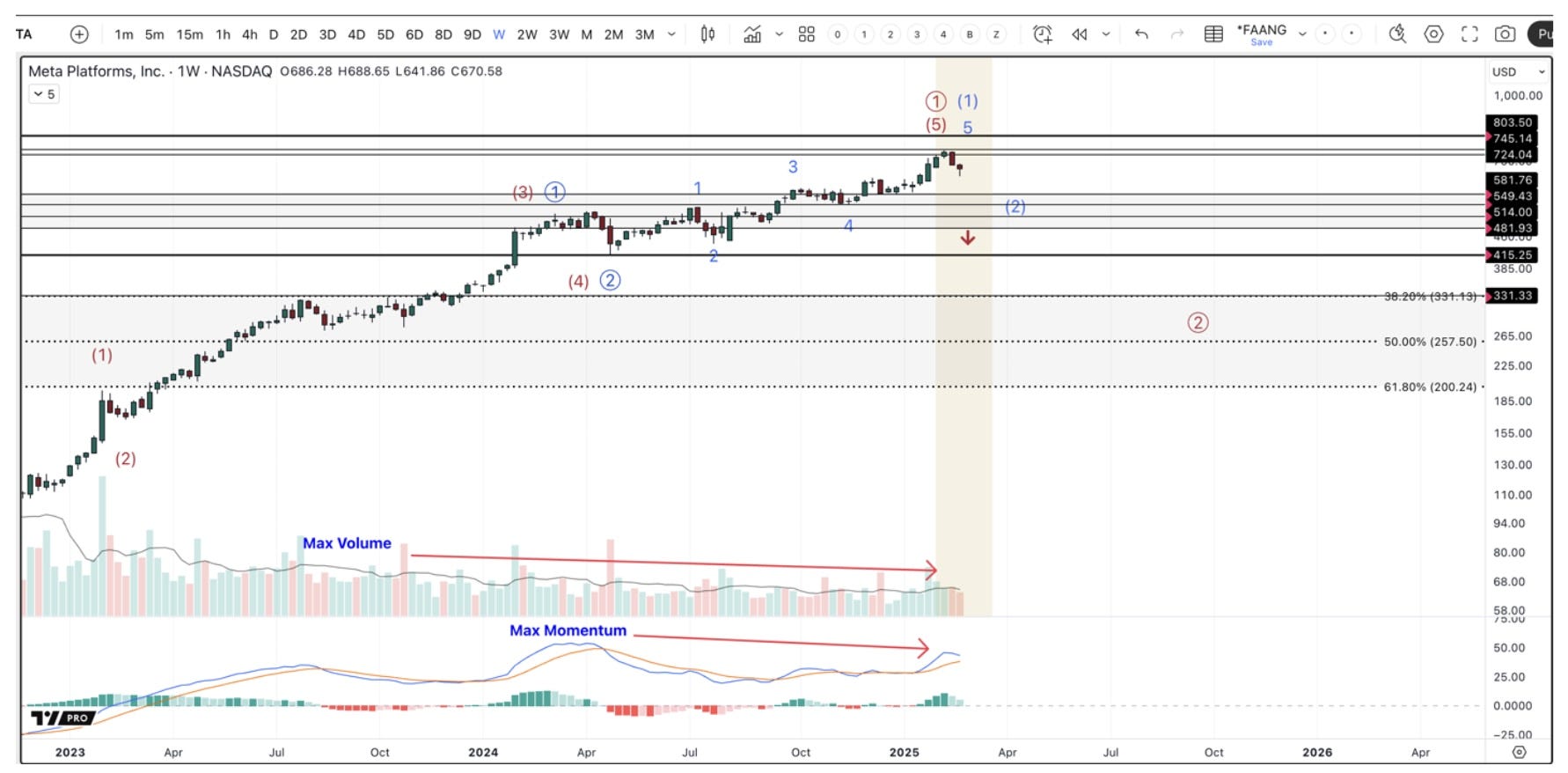Screen dimensions: 1568x773
Task: Click the first dot button after FAANG
Action: coord(1325,34)
